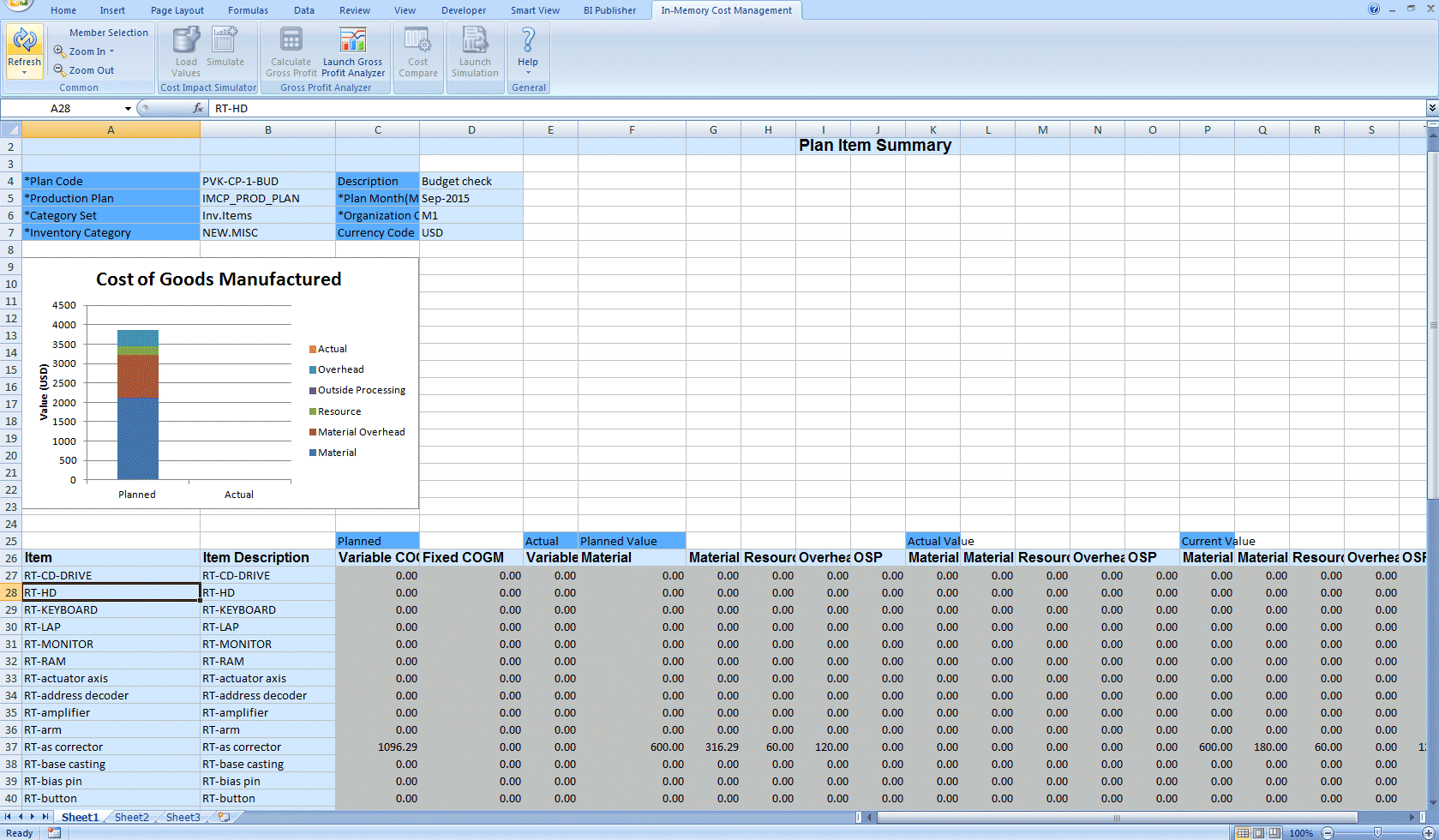The width and height of the screenshot is (1439, 840).
Task: Click the Select All corner of the grid
Action: coord(11,129)
